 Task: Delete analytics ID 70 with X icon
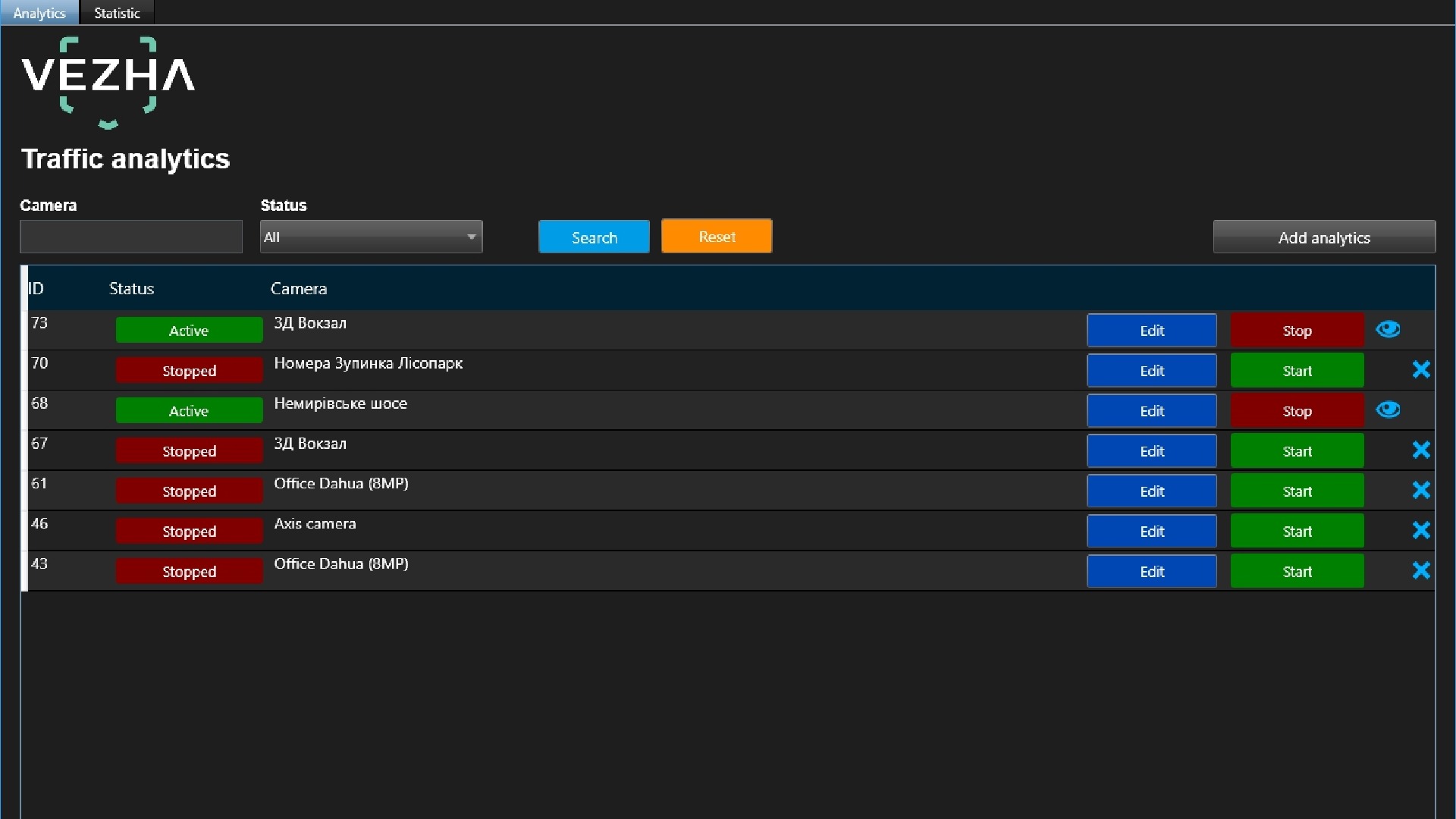pyautogui.click(x=1421, y=369)
